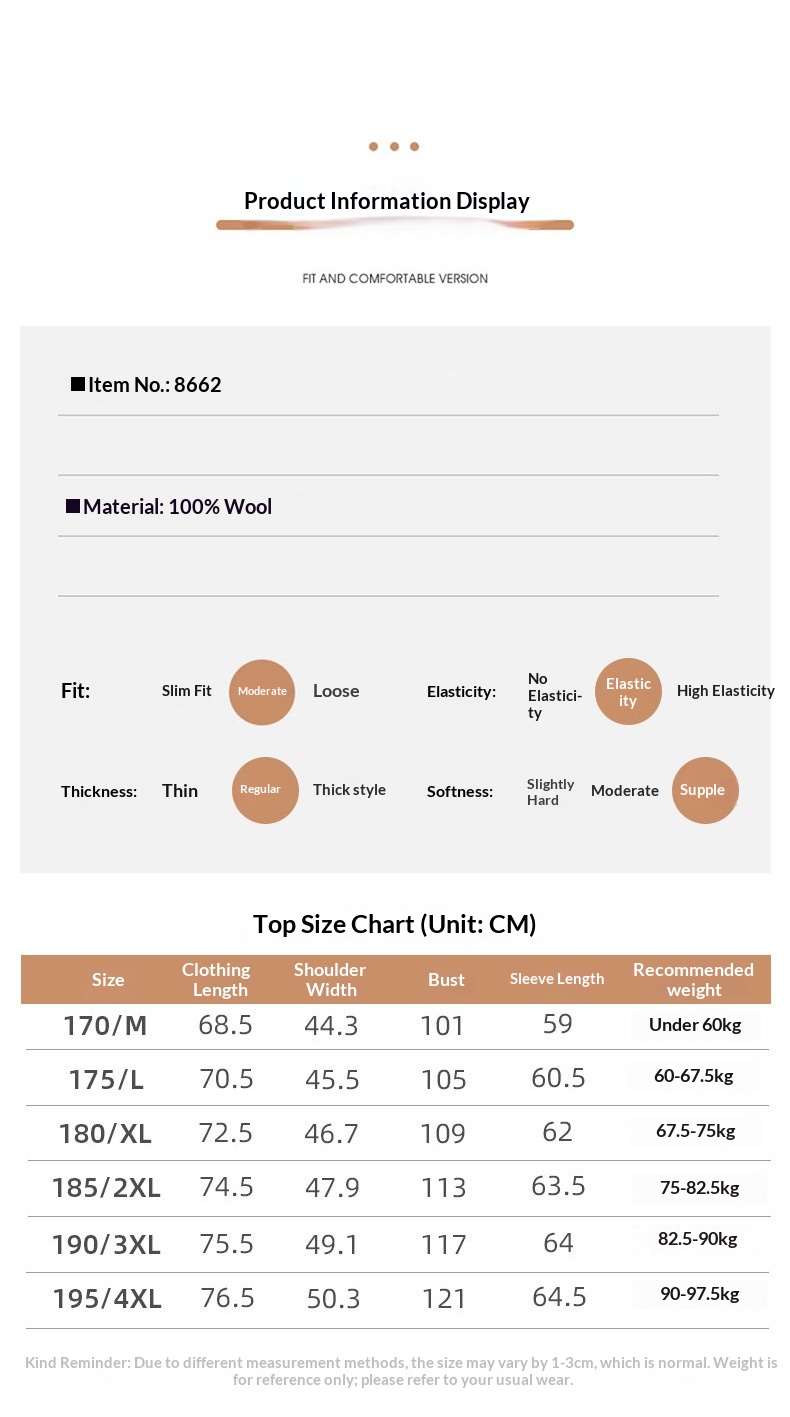790x1417 pixels.
Task: Click the Kind Reminder note text
Action: [x=401, y=1371]
